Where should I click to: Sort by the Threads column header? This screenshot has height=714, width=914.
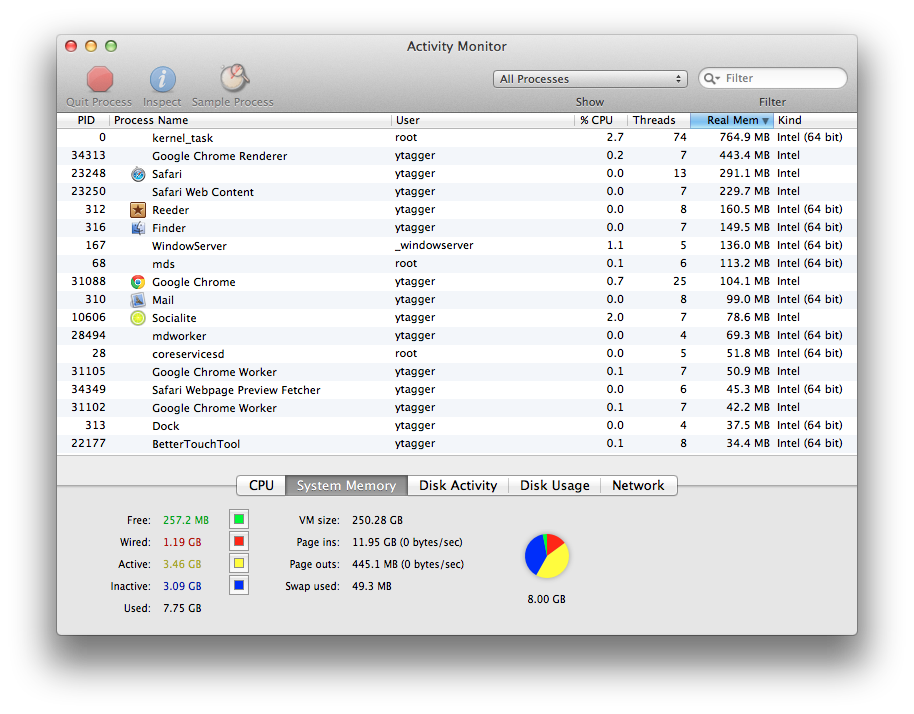pyautogui.click(x=659, y=120)
